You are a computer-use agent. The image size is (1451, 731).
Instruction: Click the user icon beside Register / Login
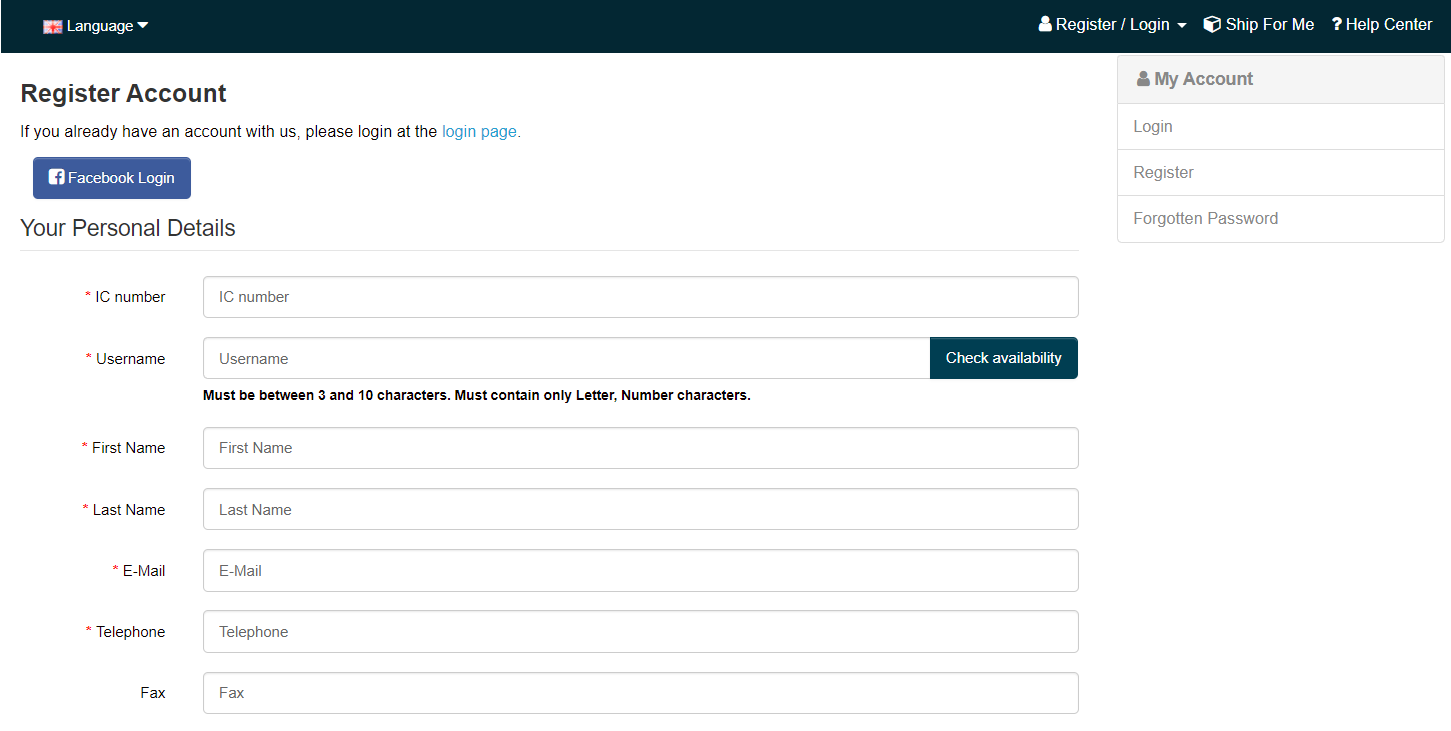[1045, 24]
